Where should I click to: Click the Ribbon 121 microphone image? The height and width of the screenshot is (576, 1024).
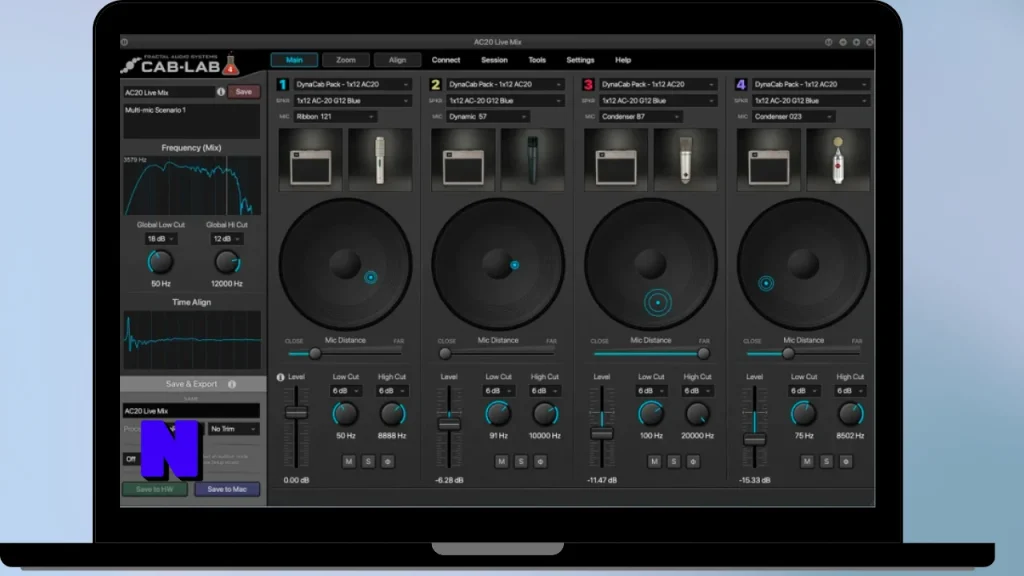tap(380, 159)
